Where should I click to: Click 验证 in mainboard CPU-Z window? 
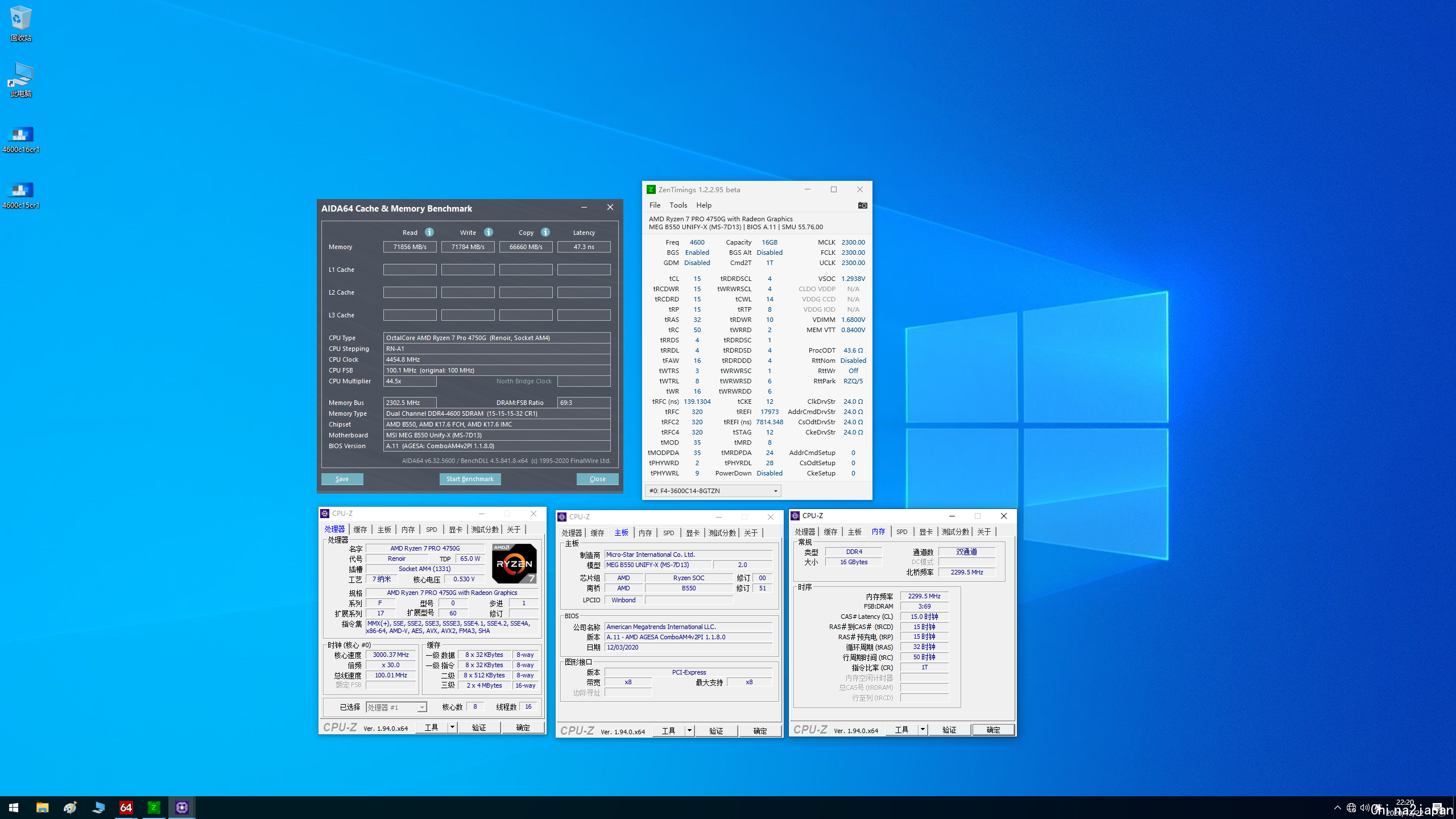tap(716, 731)
